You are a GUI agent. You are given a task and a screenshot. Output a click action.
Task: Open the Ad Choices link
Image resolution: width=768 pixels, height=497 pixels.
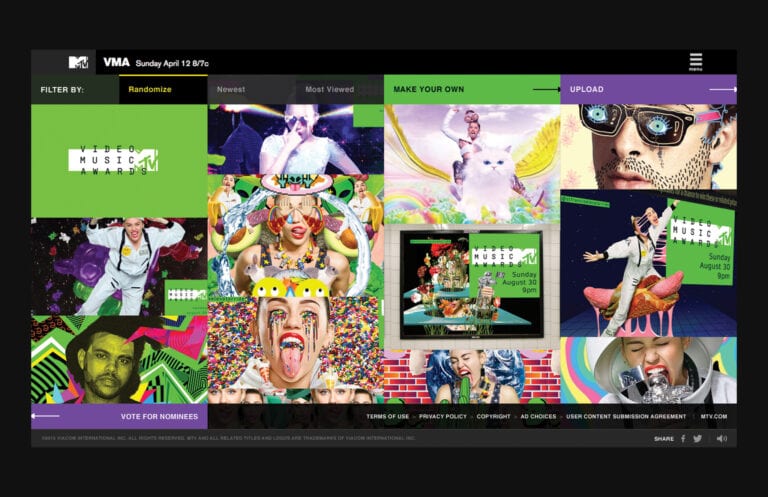pos(544,416)
